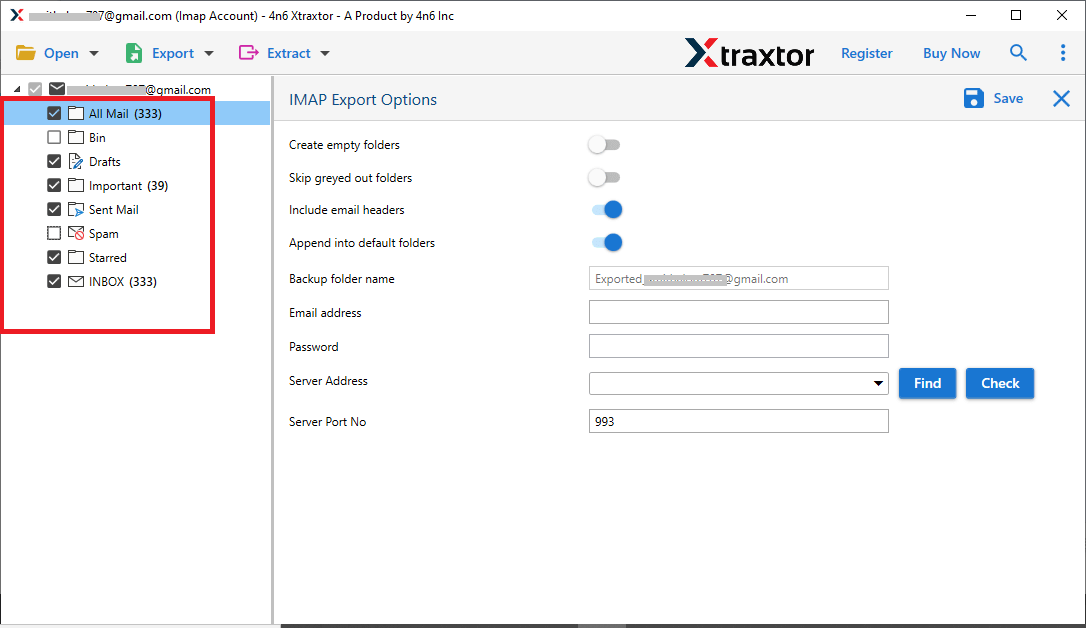Click Buy Now in the top bar
The image size is (1086, 628).
(951, 52)
